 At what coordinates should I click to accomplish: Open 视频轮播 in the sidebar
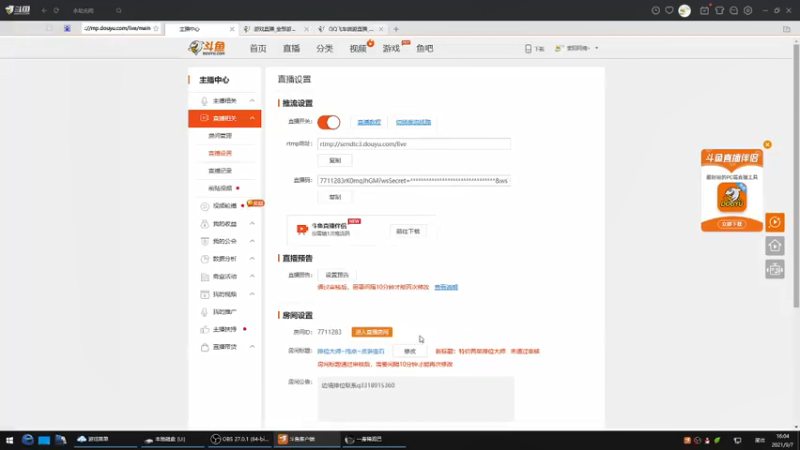225,206
